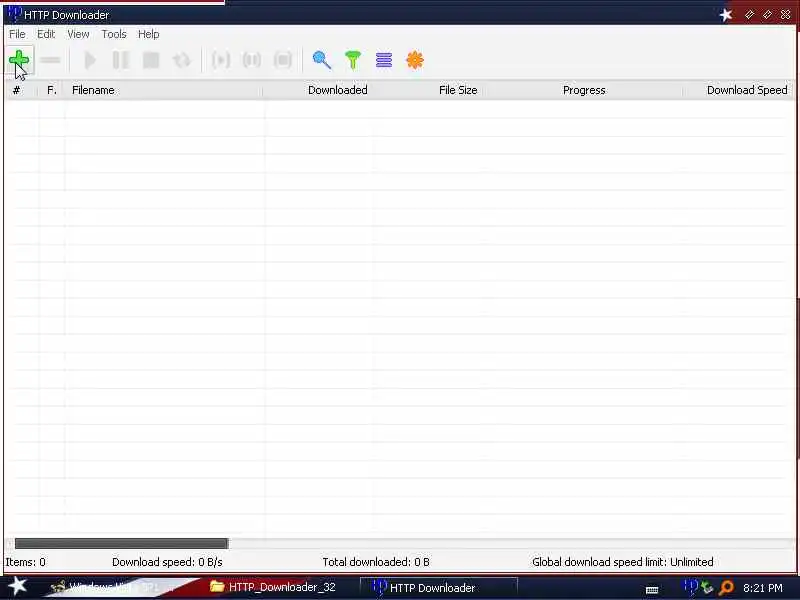Open the File menu
Viewport: 800px width, 600px height.
point(17,34)
